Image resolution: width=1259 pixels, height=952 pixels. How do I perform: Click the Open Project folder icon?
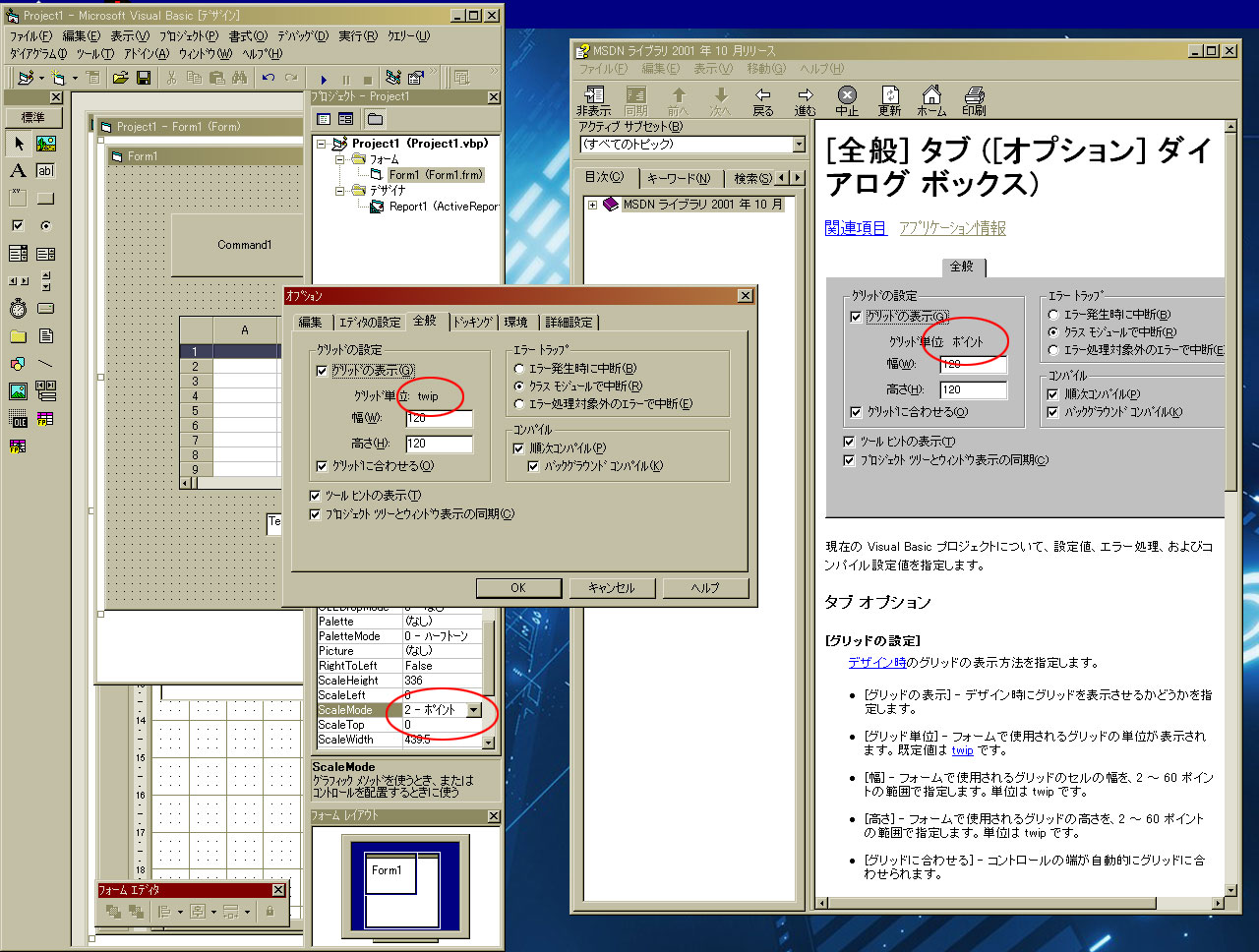120,78
